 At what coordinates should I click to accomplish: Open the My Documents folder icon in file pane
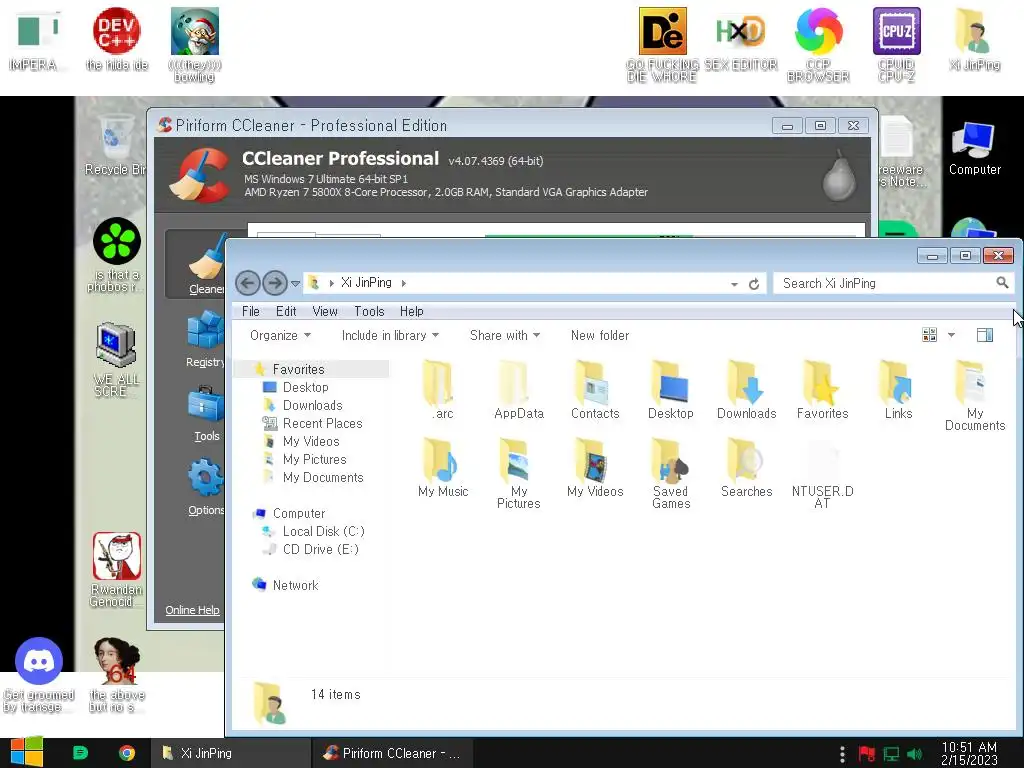[974, 395]
